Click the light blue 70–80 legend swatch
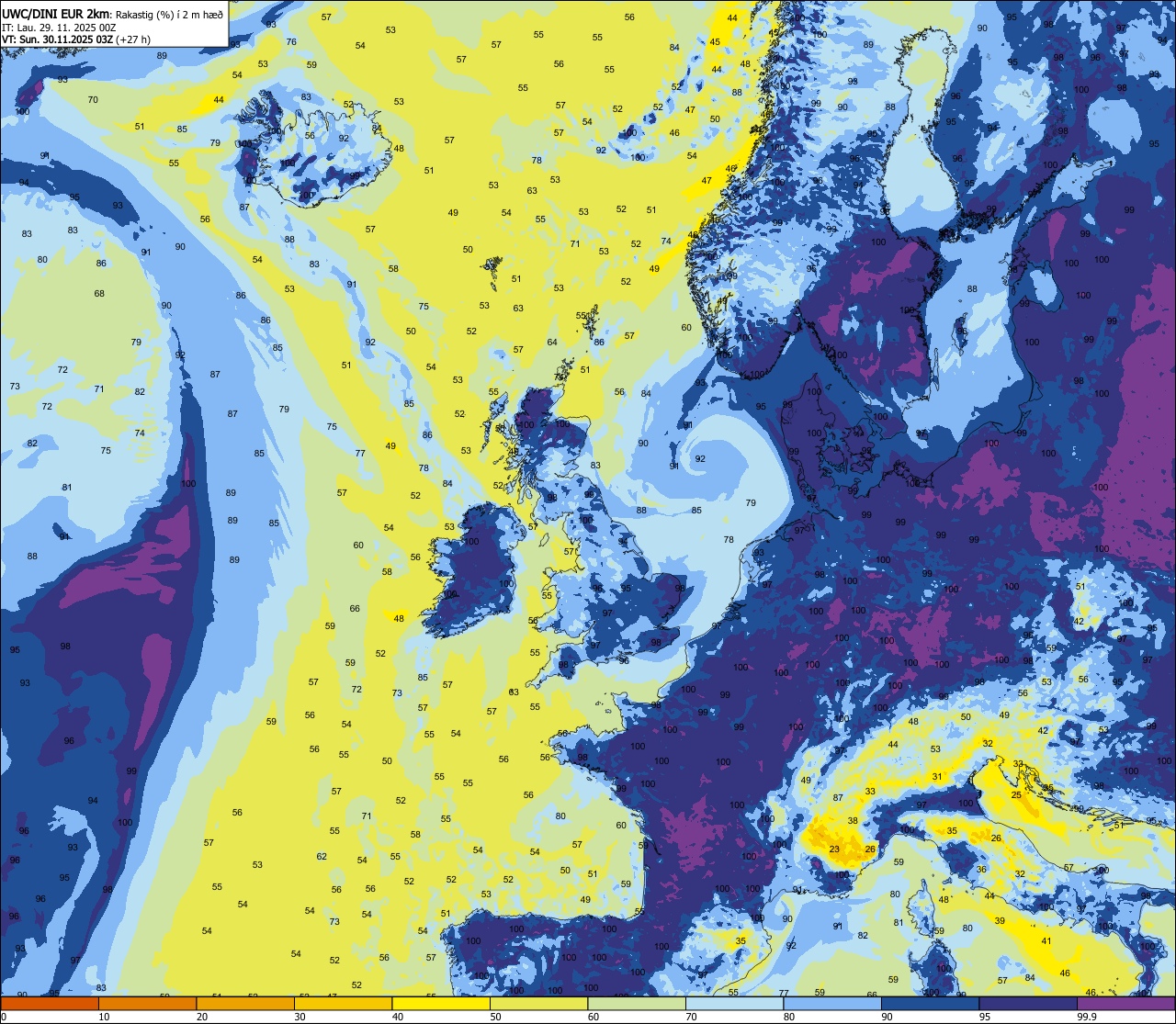Screen dimensions: 1176x1024 point(734,1003)
